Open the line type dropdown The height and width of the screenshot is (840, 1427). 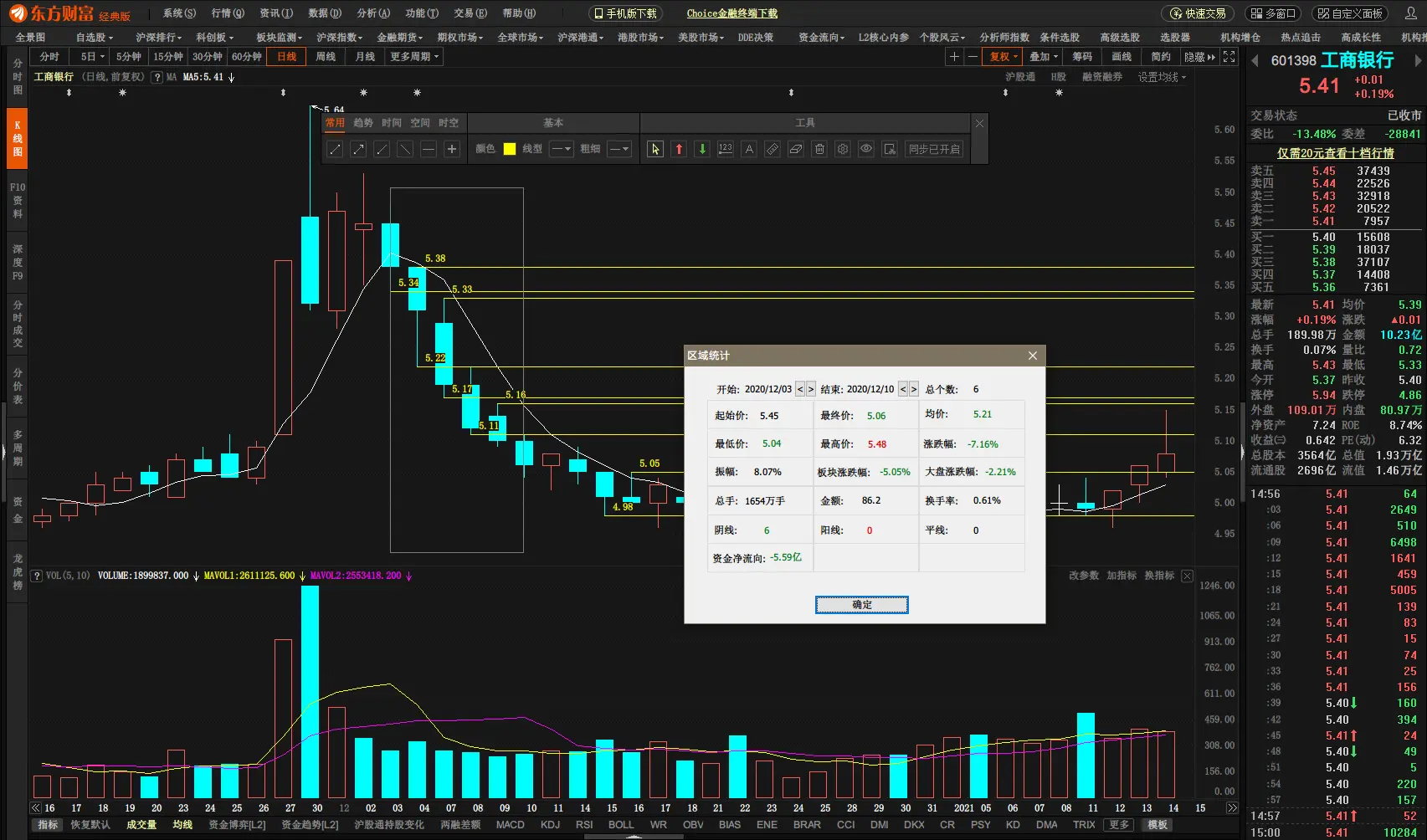click(561, 149)
